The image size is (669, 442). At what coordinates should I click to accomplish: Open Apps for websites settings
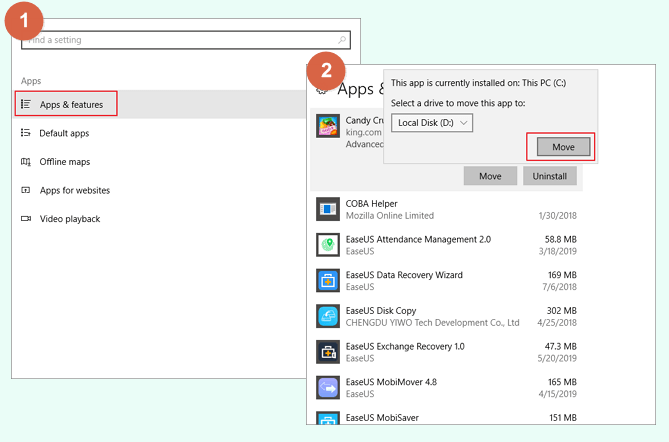click(74, 190)
